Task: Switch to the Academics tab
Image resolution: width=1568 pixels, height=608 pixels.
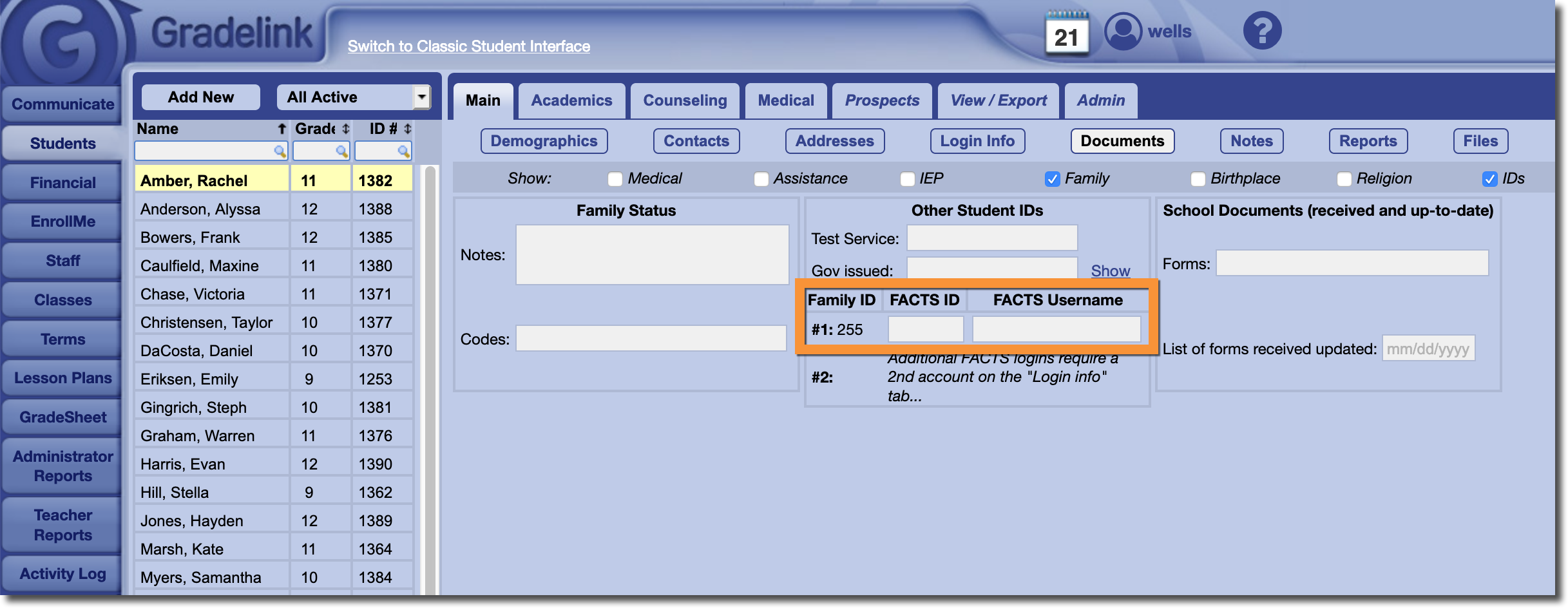Action: pyautogui.click(x=571, y=100)
